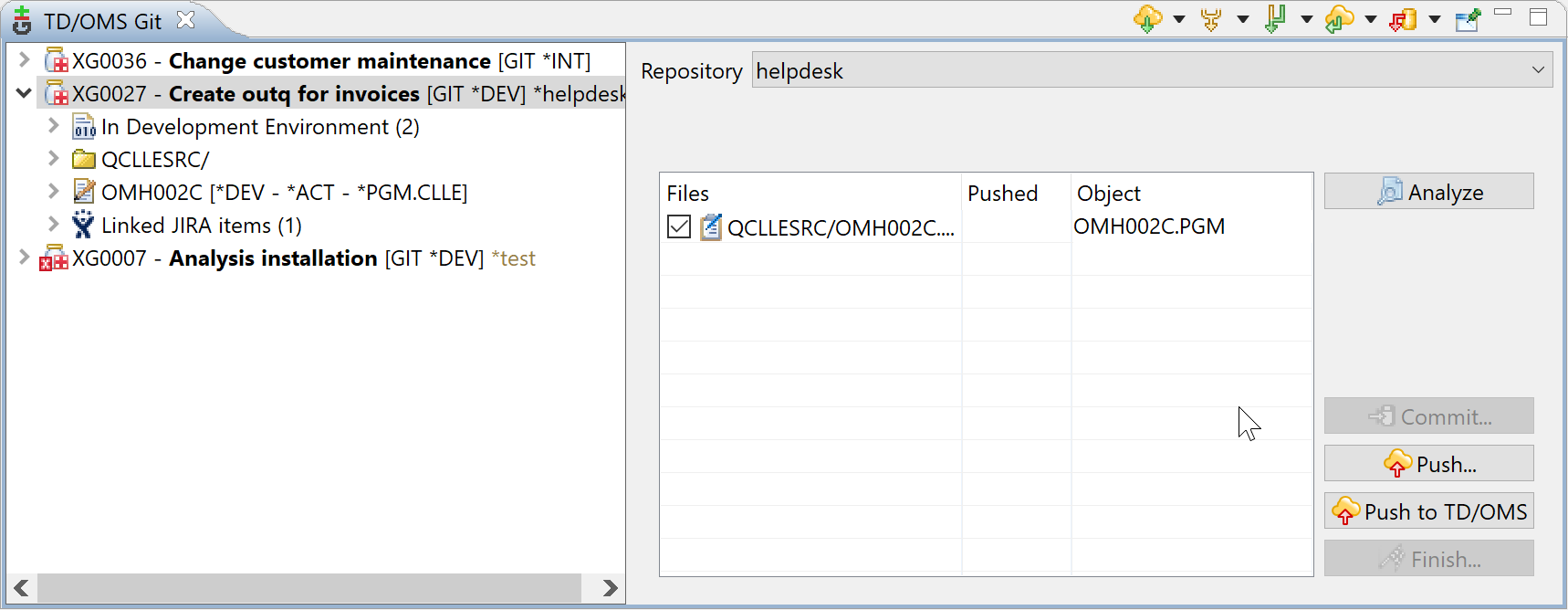Click the Push to TD/OMS button
The image size is (1568, 610).
pos(1428,511)
